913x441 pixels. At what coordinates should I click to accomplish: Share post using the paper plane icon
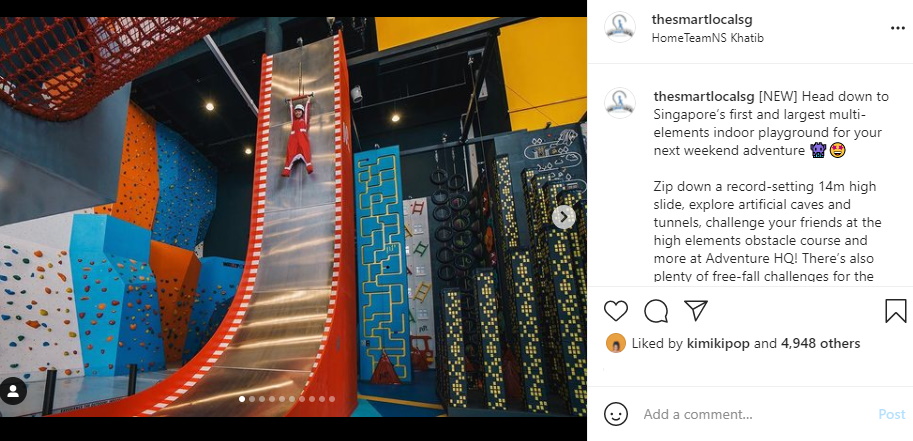696,311
